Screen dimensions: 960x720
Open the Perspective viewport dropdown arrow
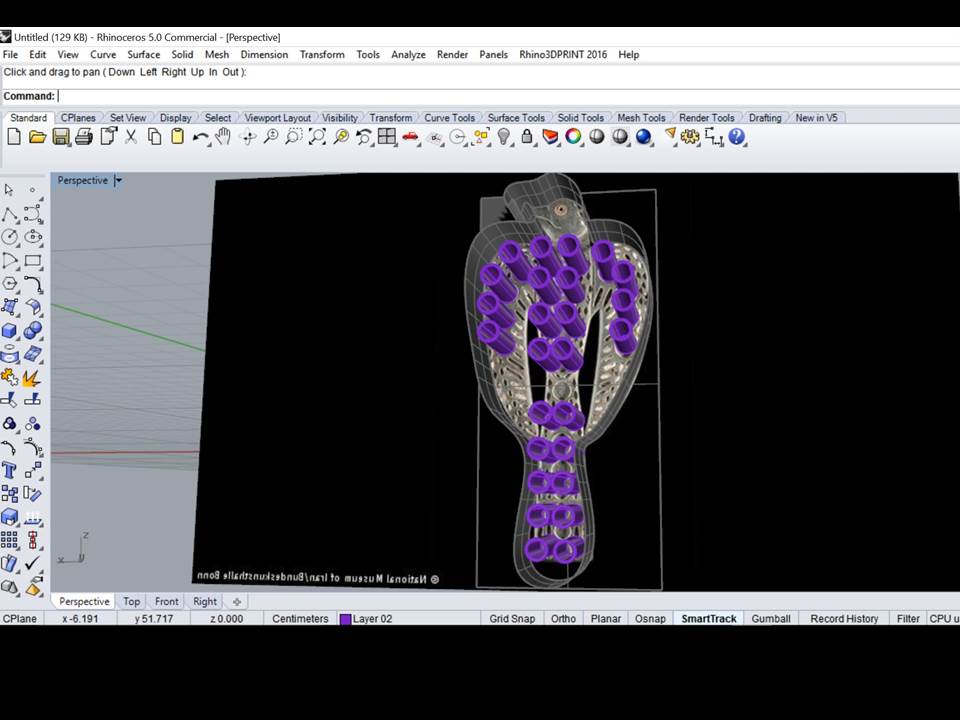[118, 181]
